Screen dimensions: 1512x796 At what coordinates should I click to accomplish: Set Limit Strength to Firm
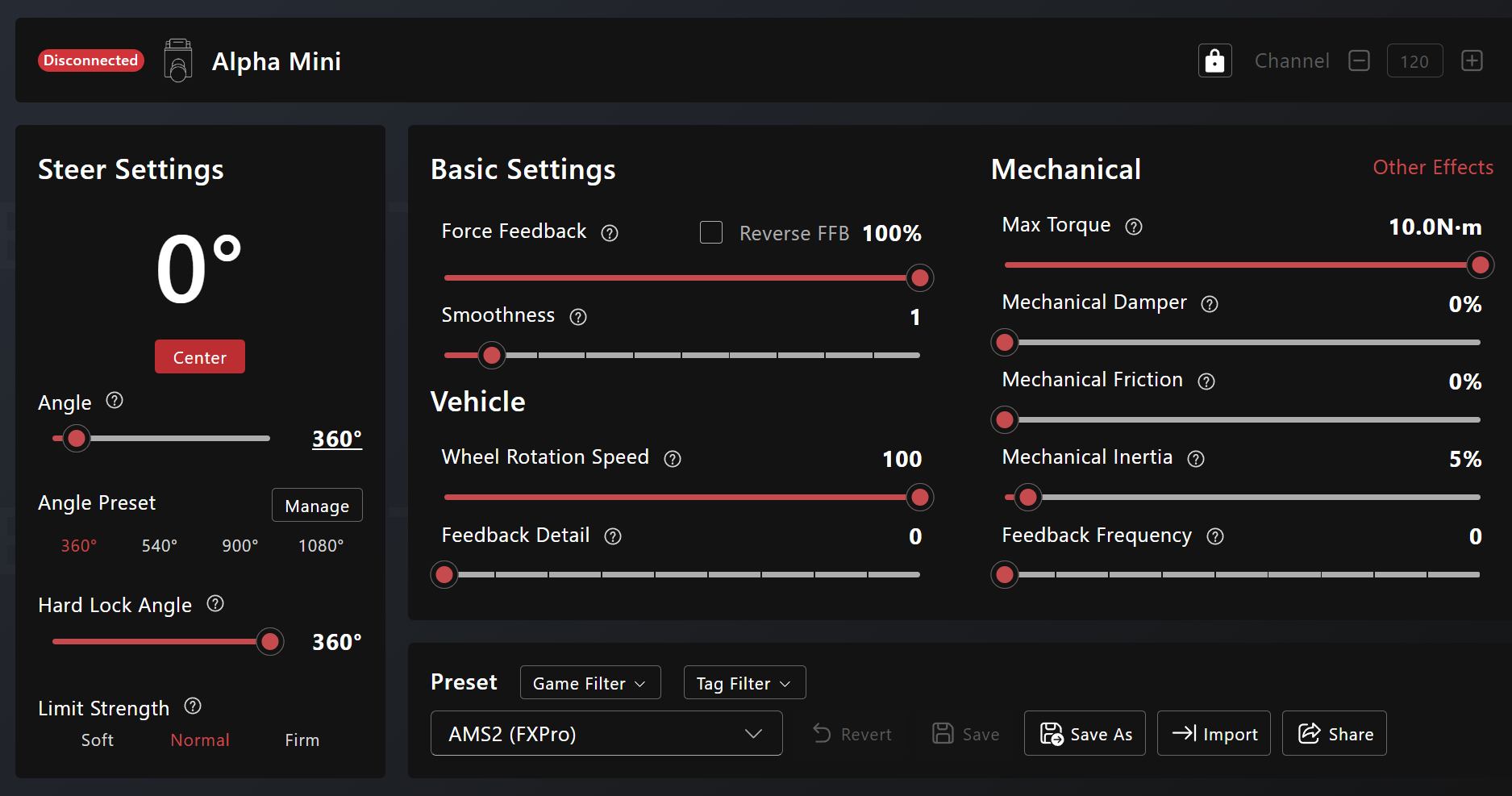point(302,740)
